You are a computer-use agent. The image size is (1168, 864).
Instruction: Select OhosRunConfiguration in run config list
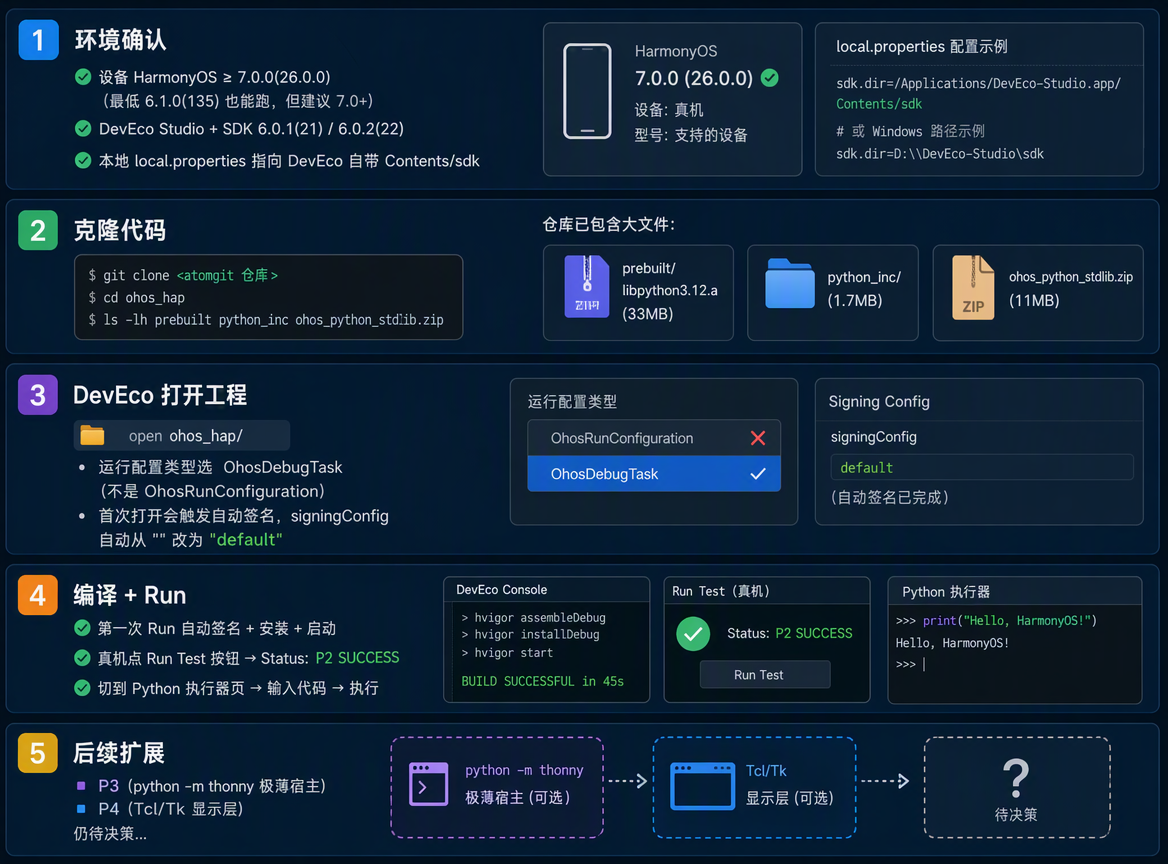(654, 438)
